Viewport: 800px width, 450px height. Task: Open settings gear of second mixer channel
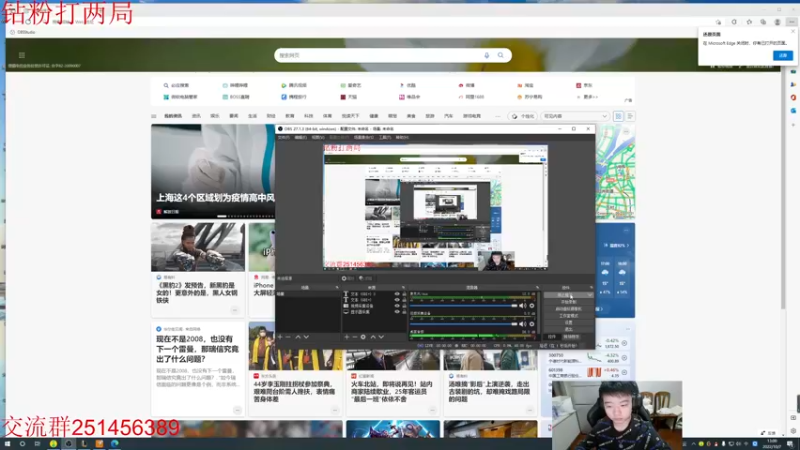(x=532, y=324)
